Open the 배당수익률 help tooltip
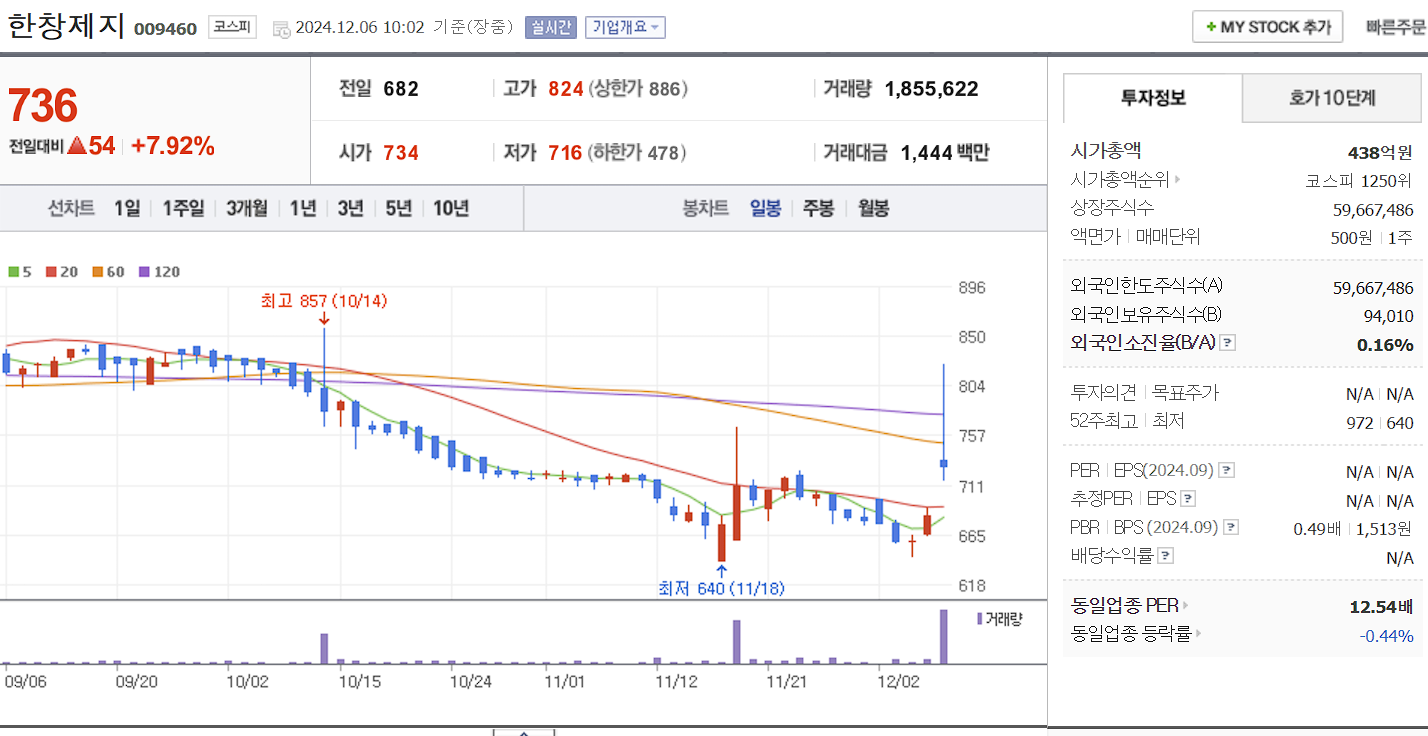This screenshot has height=736, width=1428. tap(1167, 555)
